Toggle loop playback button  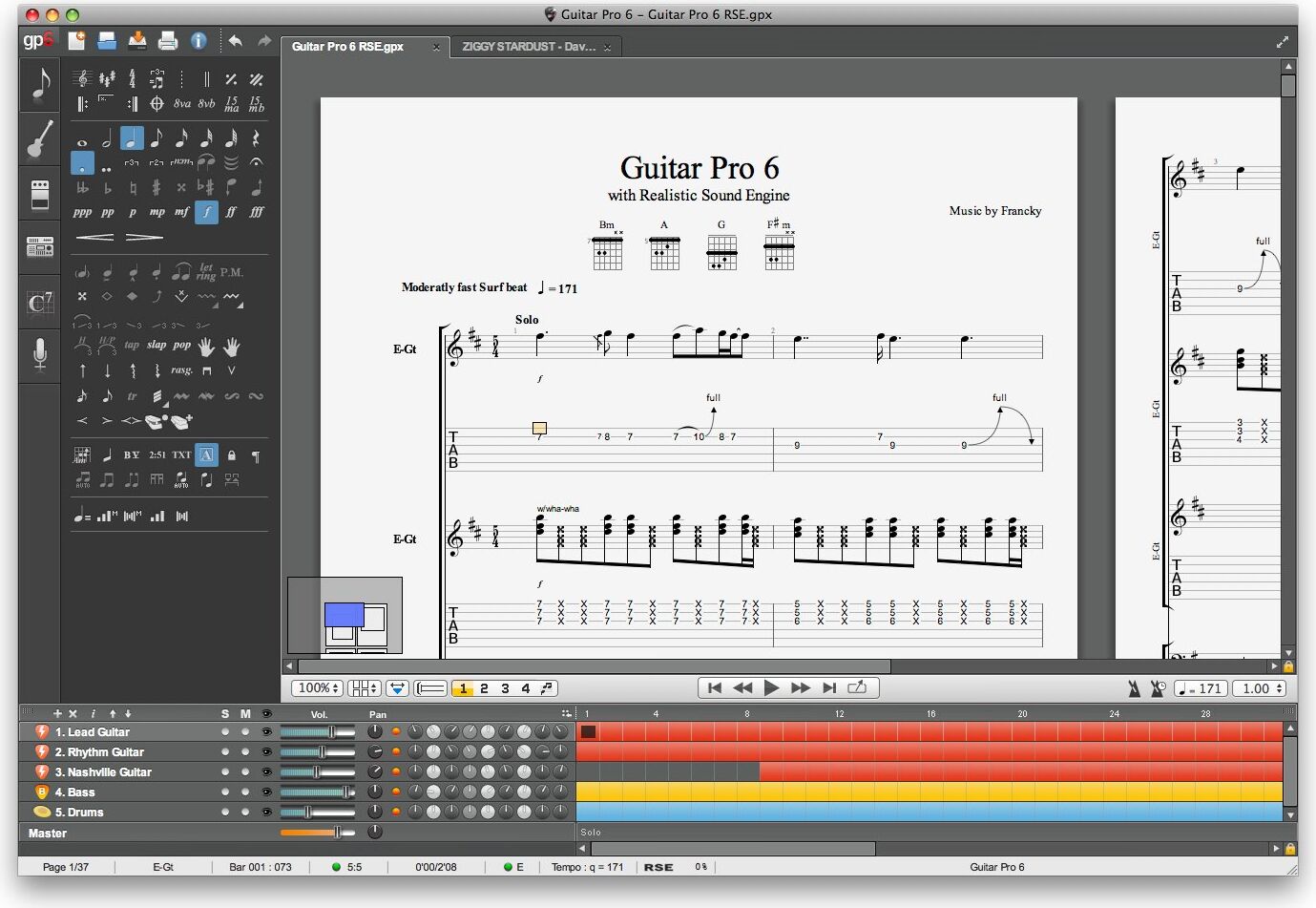pyautogui.click(x=857, y=687)
